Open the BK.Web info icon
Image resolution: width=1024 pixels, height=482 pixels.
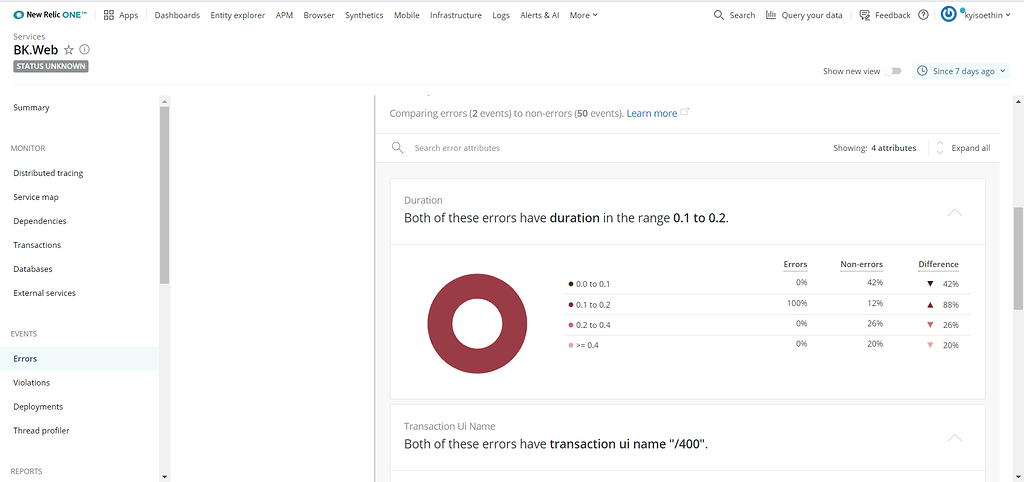coord(85,50)
